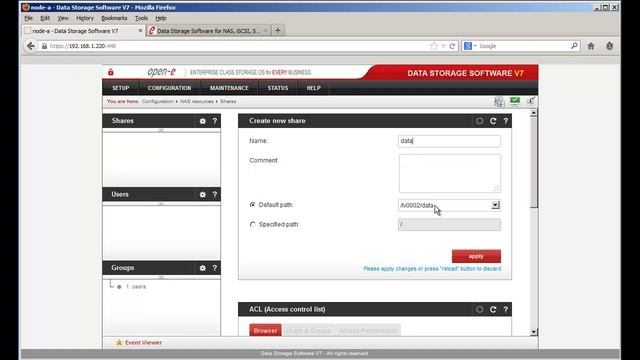Click Event Viewer star icon
Viewport: 640px width, 360px height.
[x=119, y=342]
